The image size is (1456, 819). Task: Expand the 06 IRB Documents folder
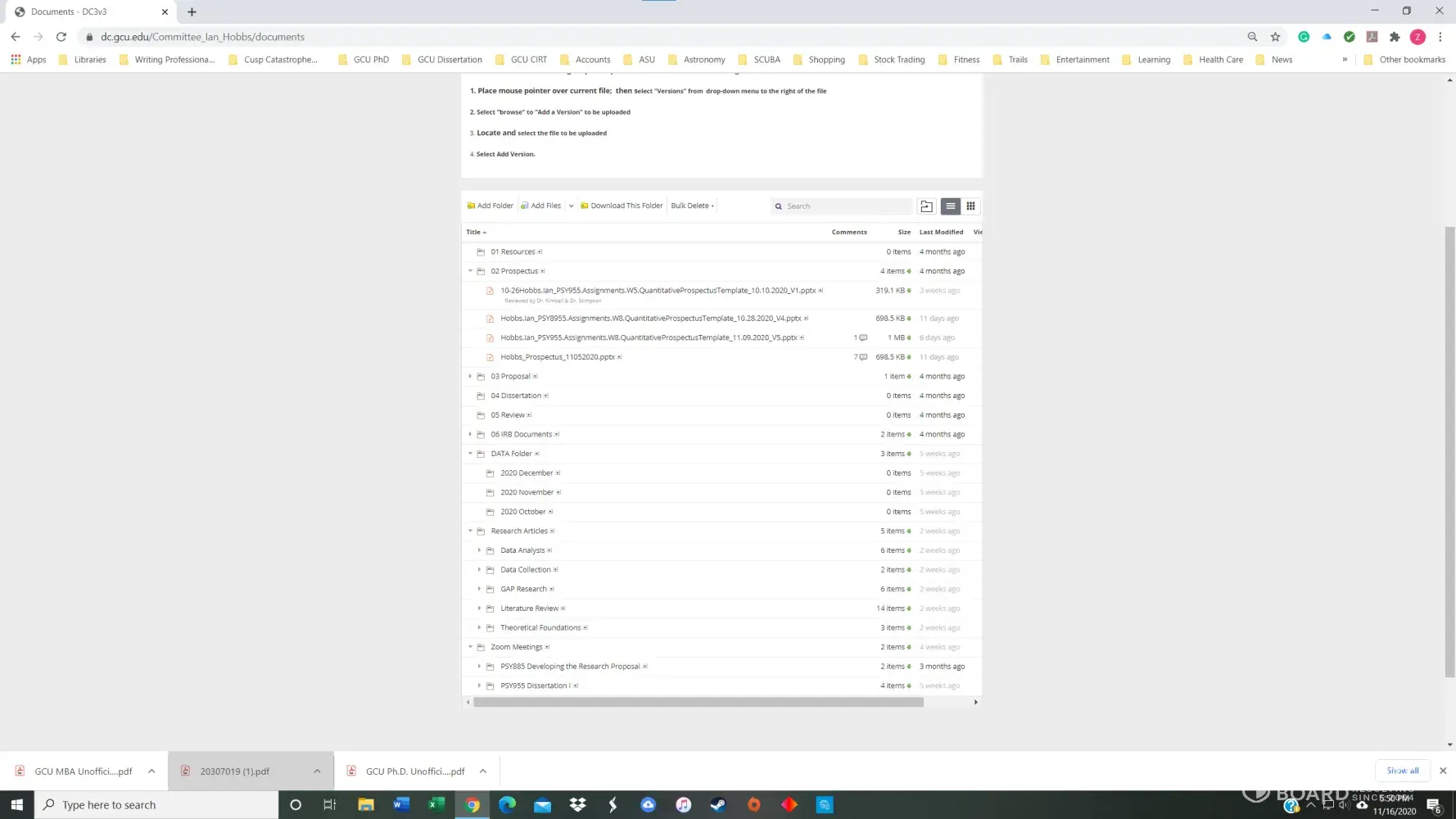coord(470,435)
